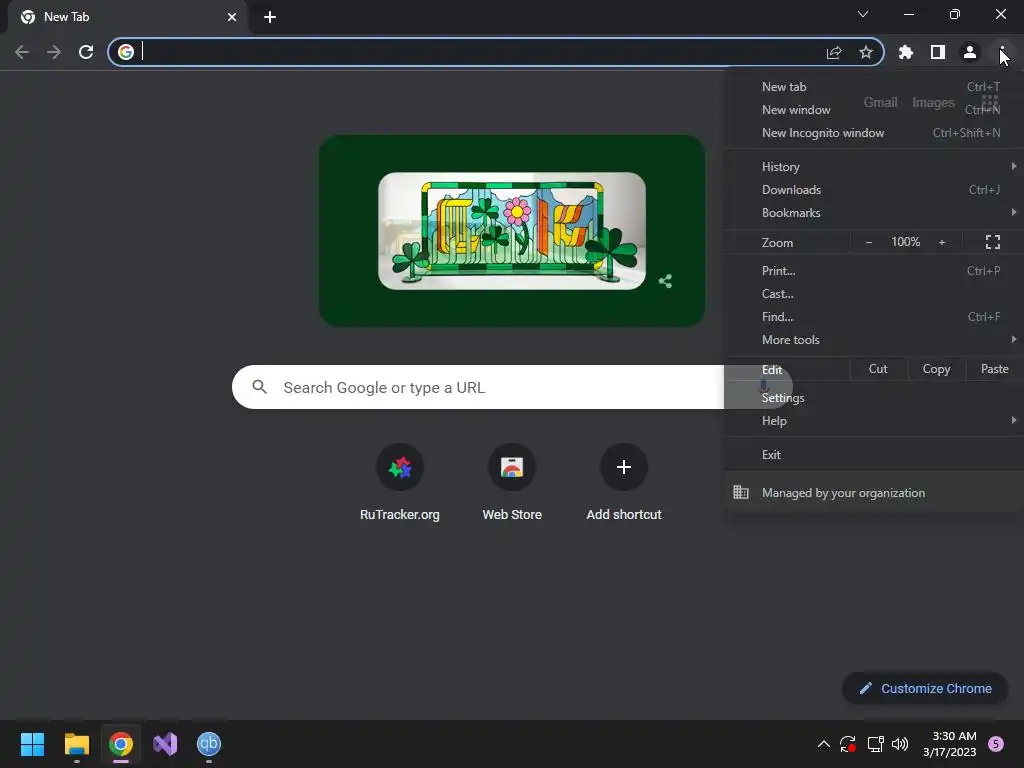The image size is (1024, 768).
Task: Open the RuTracker.org shortcut
Action: (x=400, y=483)
